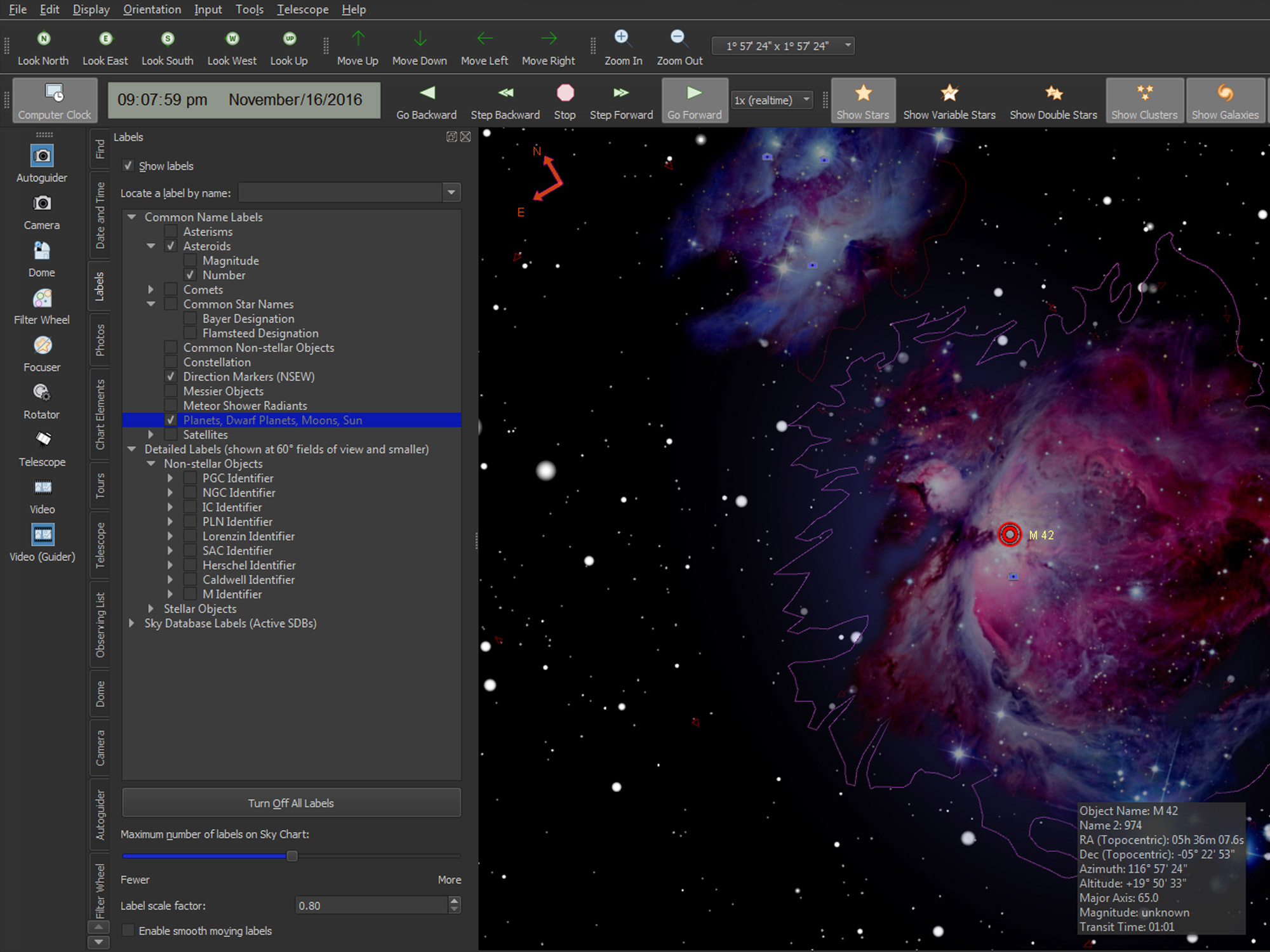Select the Autoguider panel icon
Image resolution: width=1270 pixels, height=952 pixels.
tap(41, 156)
